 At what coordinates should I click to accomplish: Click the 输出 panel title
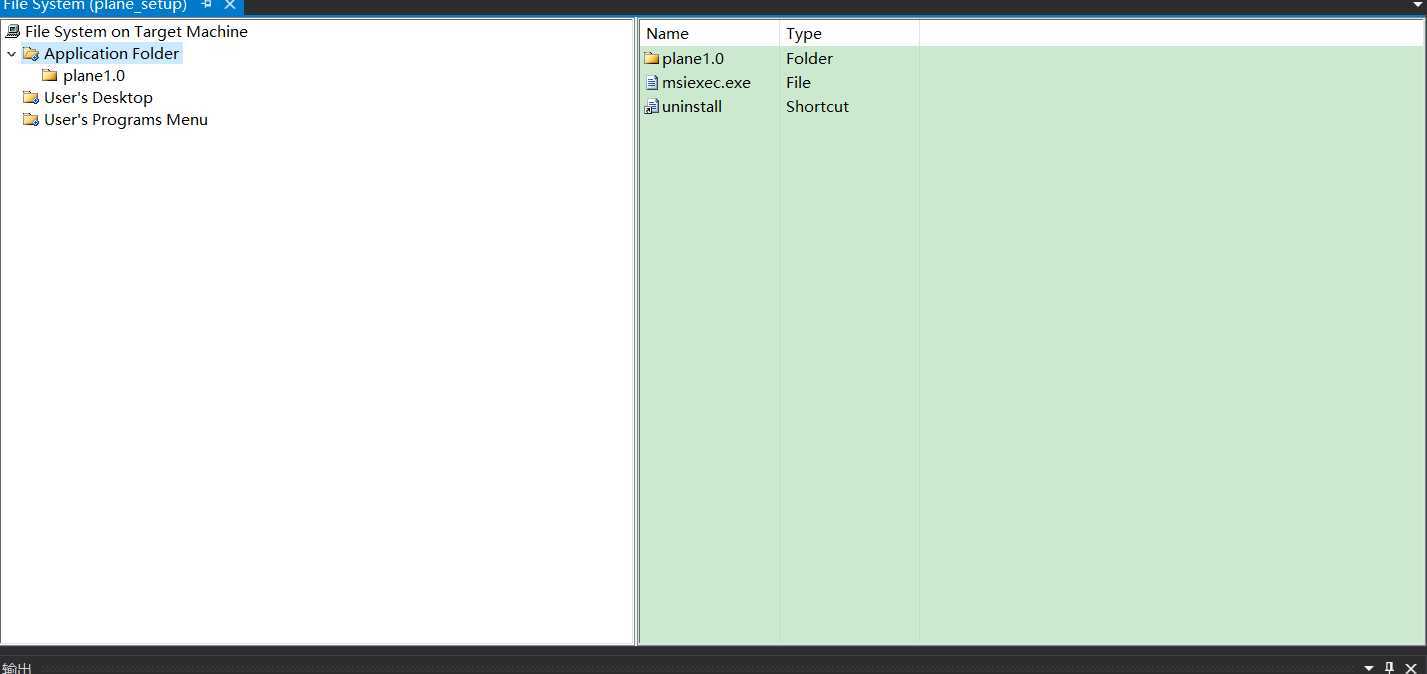(x=17, y=668)
